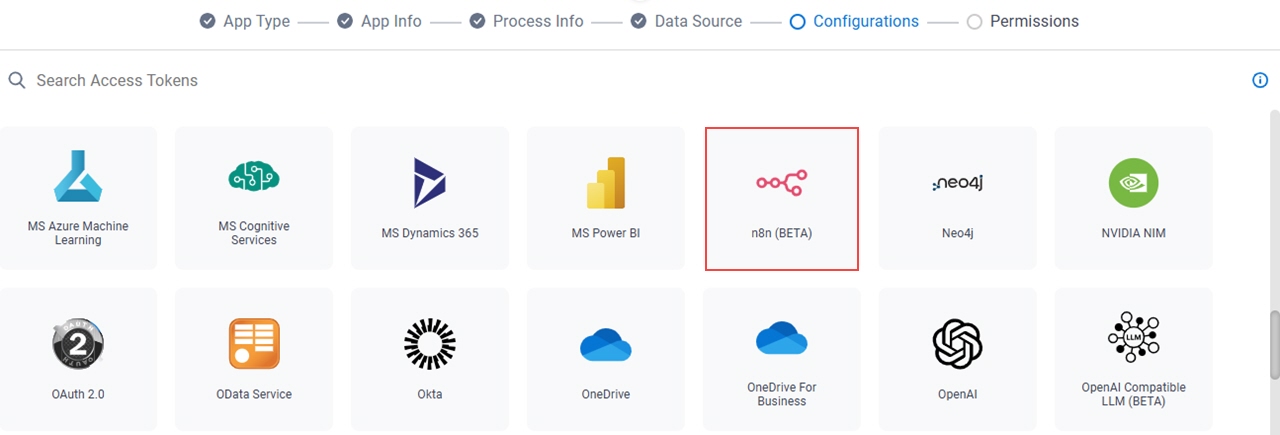The image size is (1280, 435).
Task: Select the OData Service icon
Action: pyautogui.click(x=254, y=344)
